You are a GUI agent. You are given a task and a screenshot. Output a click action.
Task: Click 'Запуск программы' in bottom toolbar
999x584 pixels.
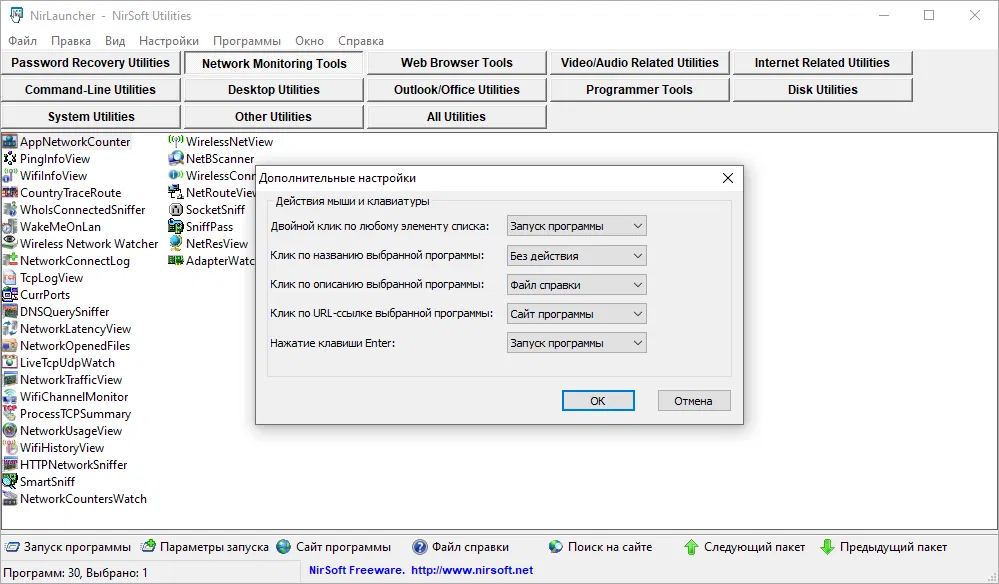point(68,547)
